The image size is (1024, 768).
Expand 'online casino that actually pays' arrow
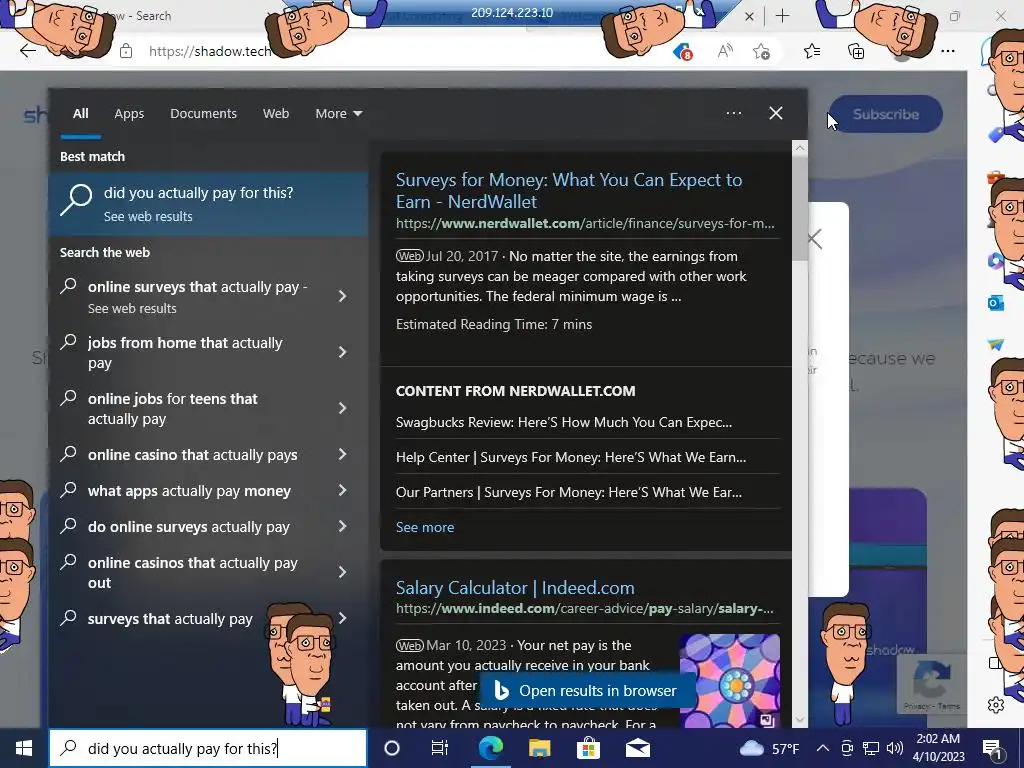(342, 455)
